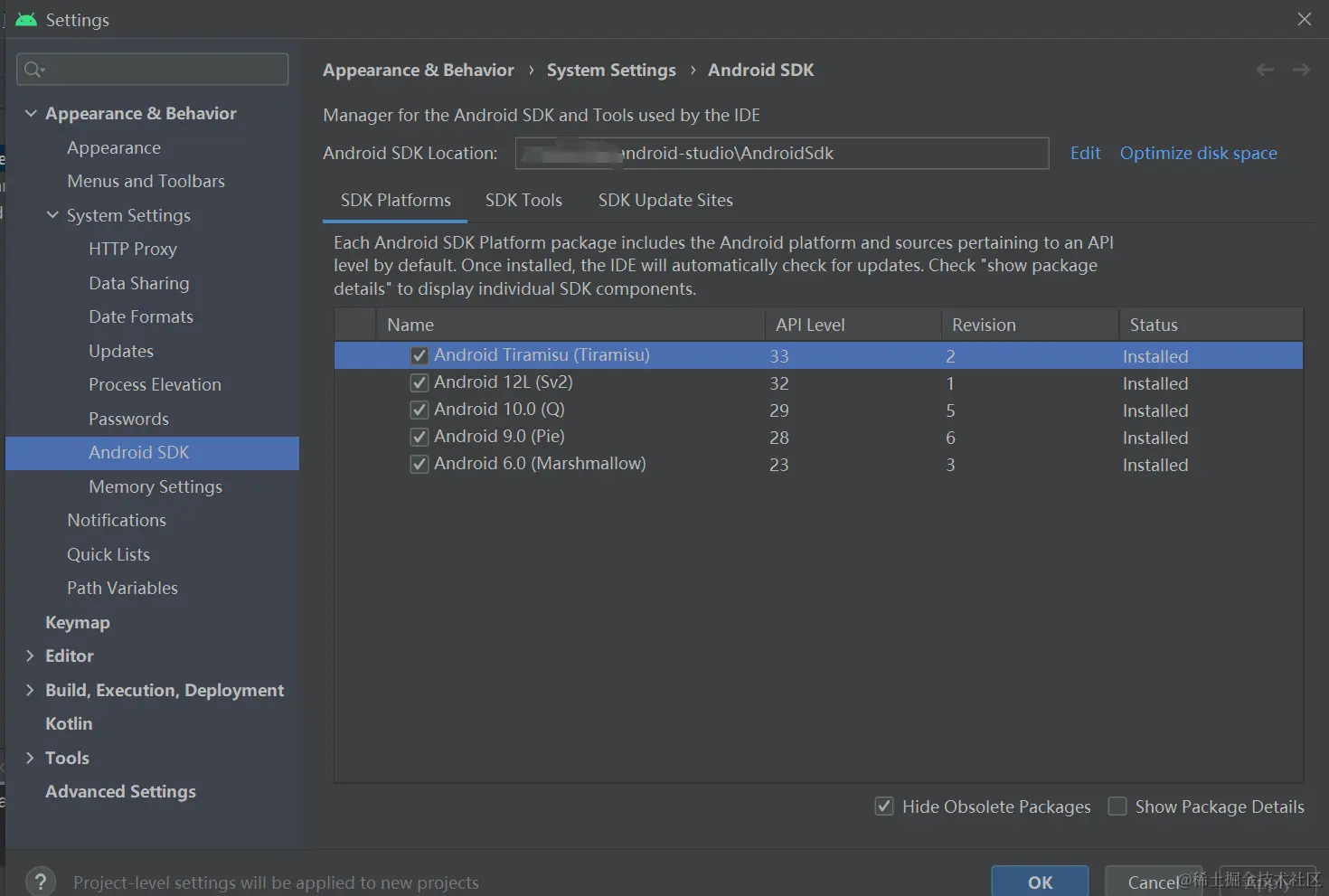Screen dimensions: 1329x896
Task: Switch to the SDK Platforms tab
Action: click(395, 200)
